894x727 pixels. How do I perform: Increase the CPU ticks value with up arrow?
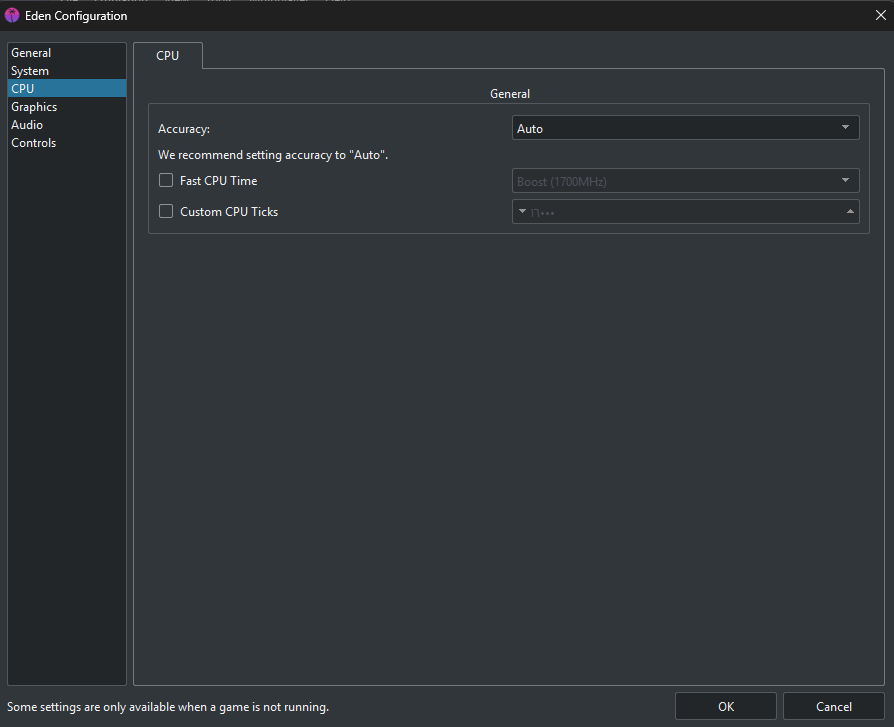(x=850, y=212)
